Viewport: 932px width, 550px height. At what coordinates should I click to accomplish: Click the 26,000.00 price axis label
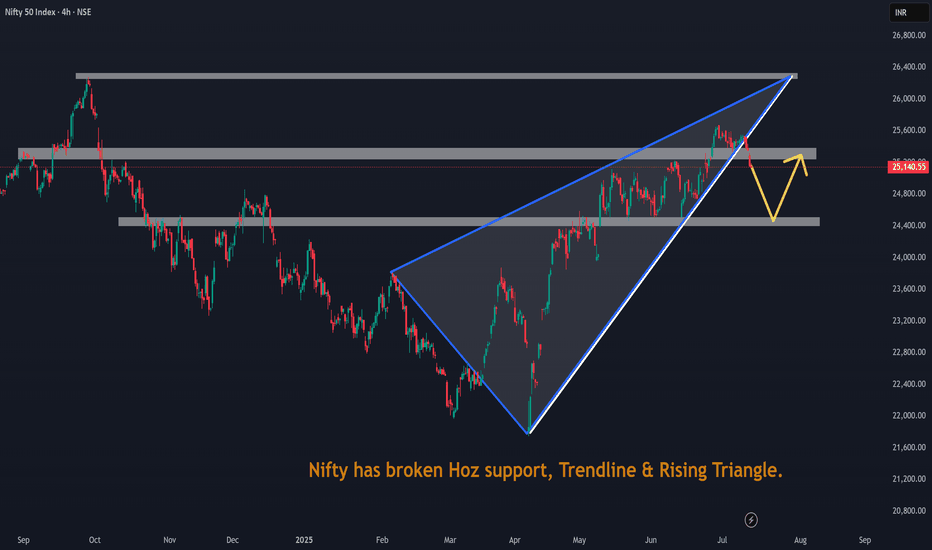pos(909,99)
